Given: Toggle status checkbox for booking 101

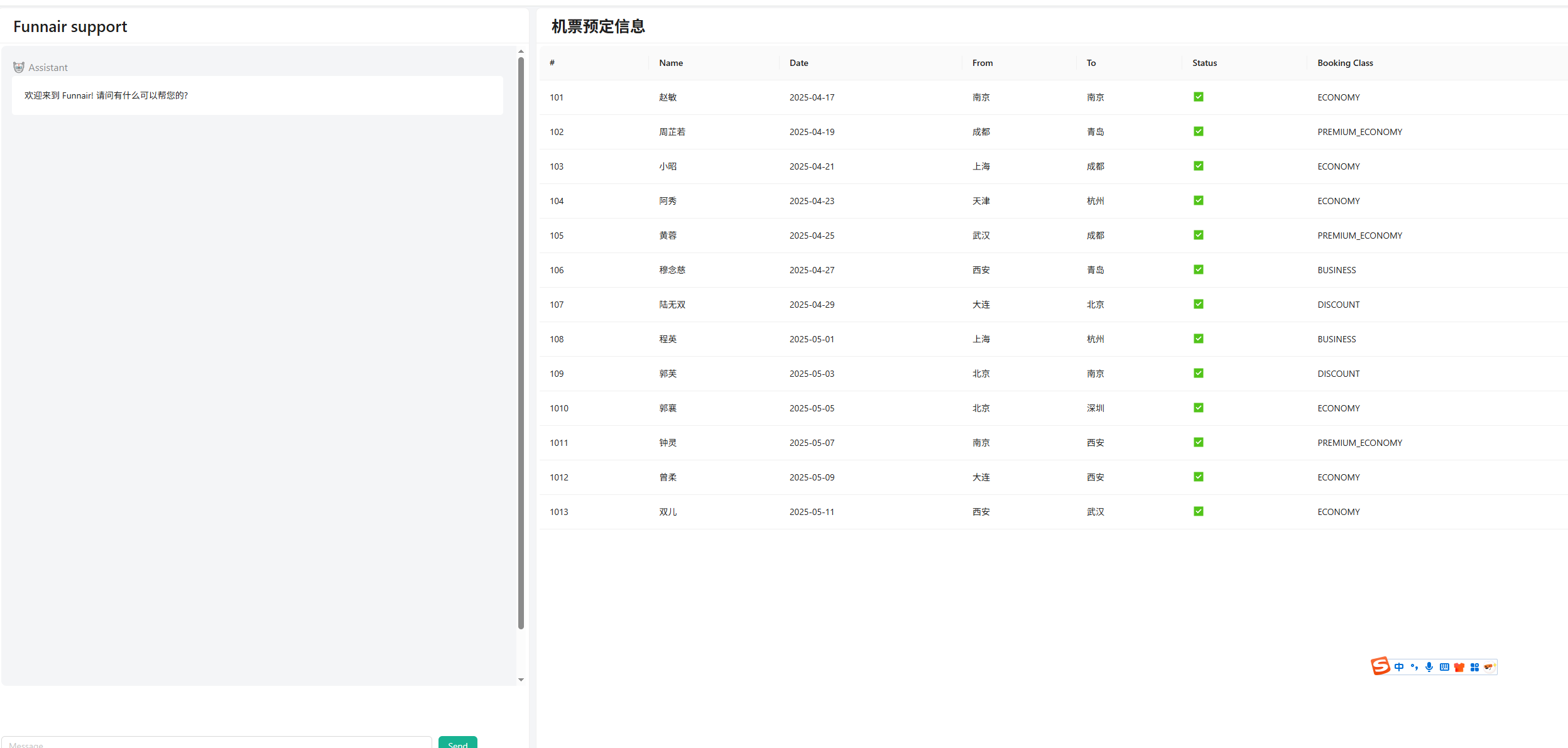Looking at the screenshot, I should [x=1199, y=97].
